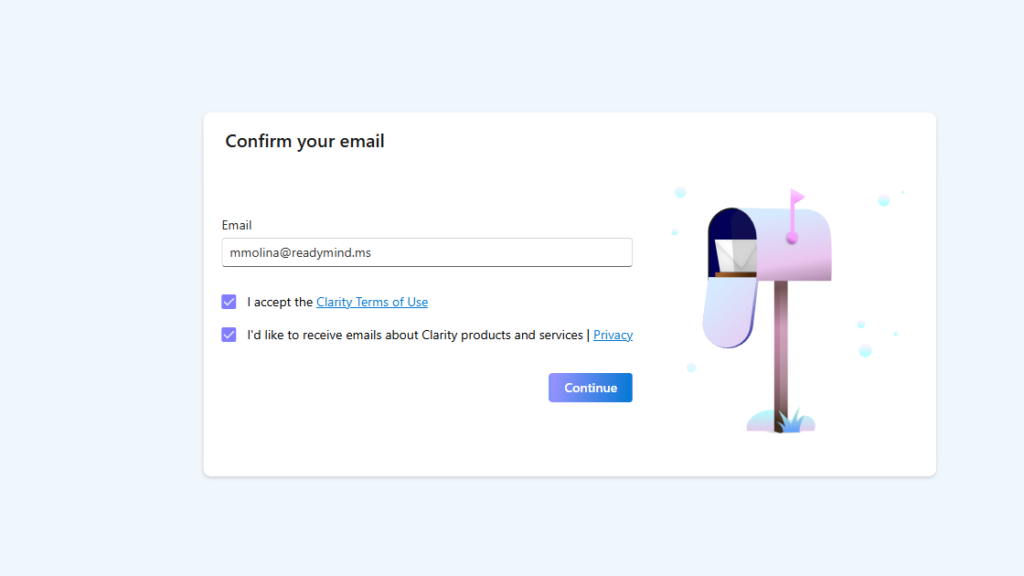Open the Clarity Terms of Use link
The height and width of the screenshot is (576, 1024).
(x=372, y=302)
